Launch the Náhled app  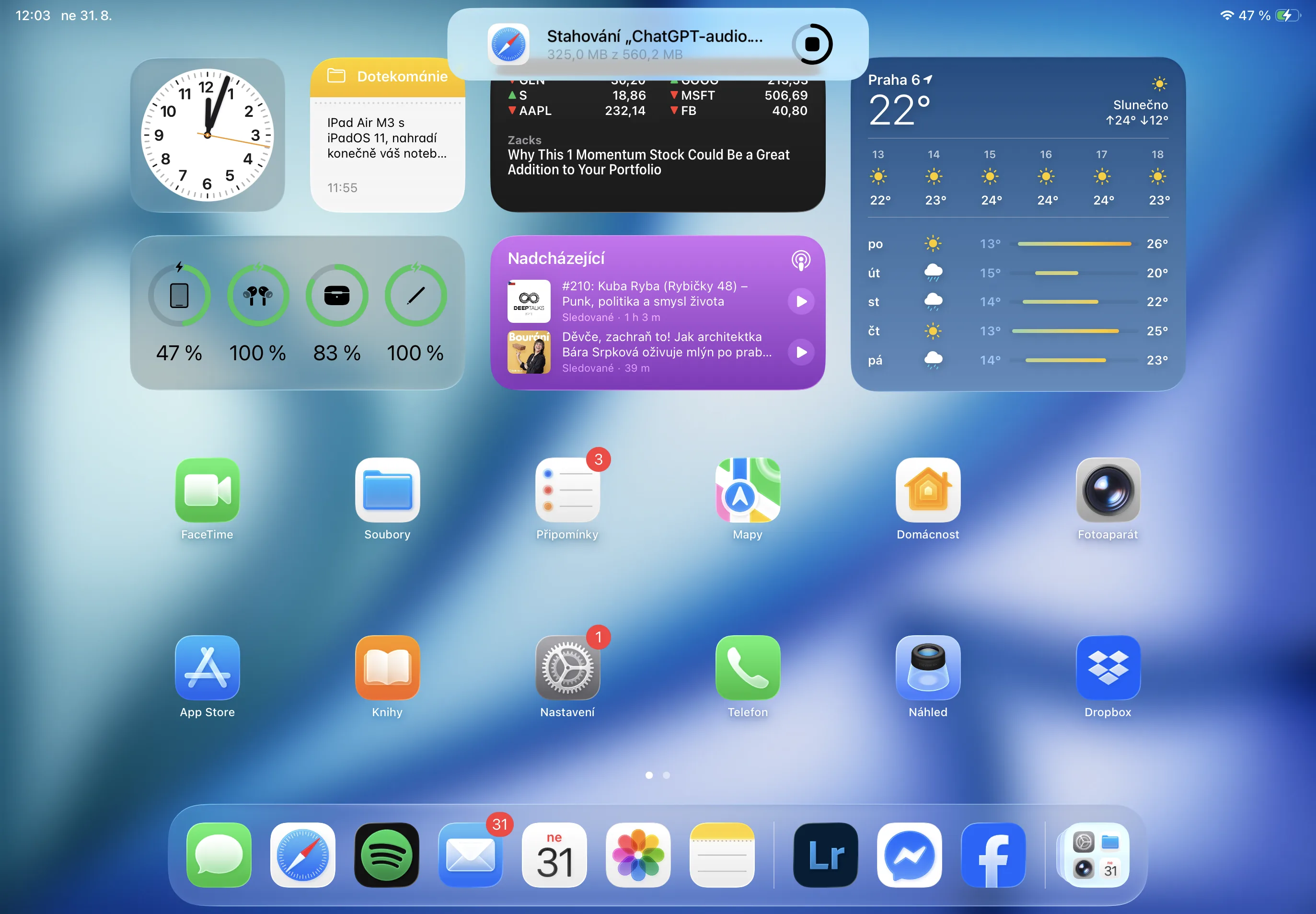[x=927, y=668]
